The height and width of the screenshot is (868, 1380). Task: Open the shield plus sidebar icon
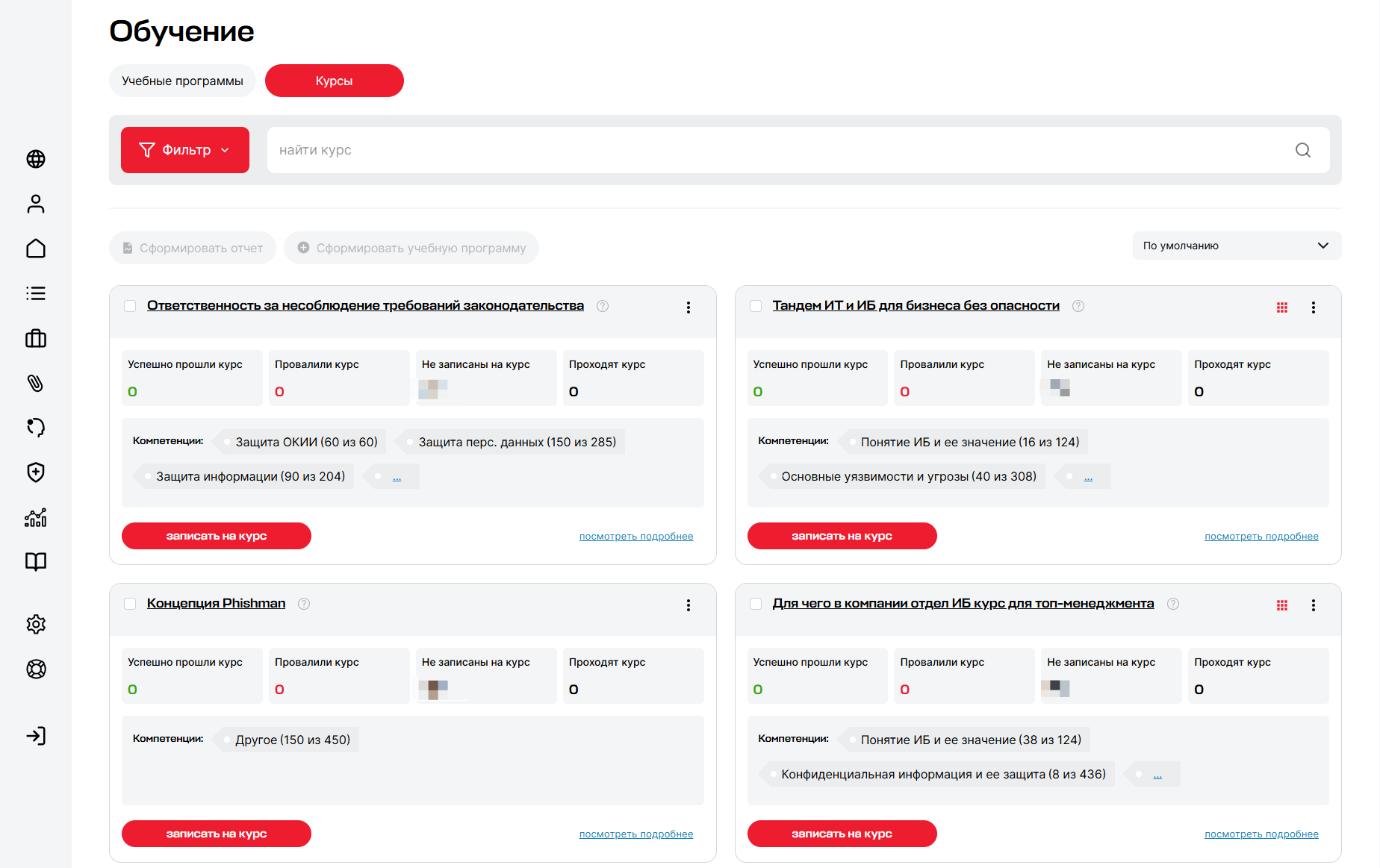pyautogui.click(x=36, y=472)
